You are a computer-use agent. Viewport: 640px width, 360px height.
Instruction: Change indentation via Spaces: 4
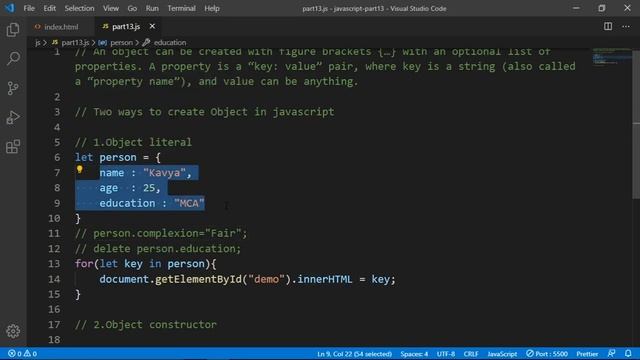point(414,354)
